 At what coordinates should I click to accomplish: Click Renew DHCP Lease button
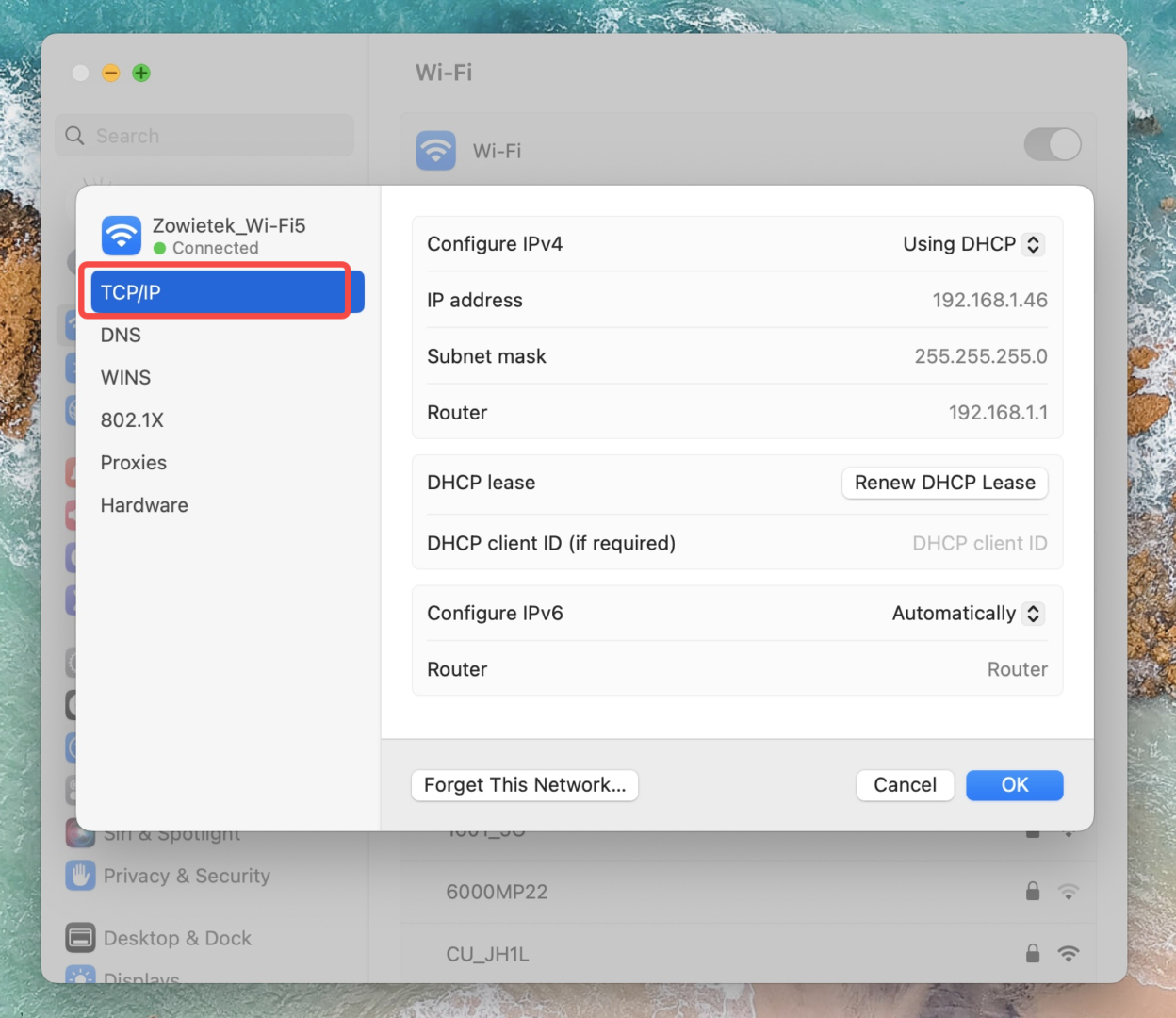tap(945, 483)
